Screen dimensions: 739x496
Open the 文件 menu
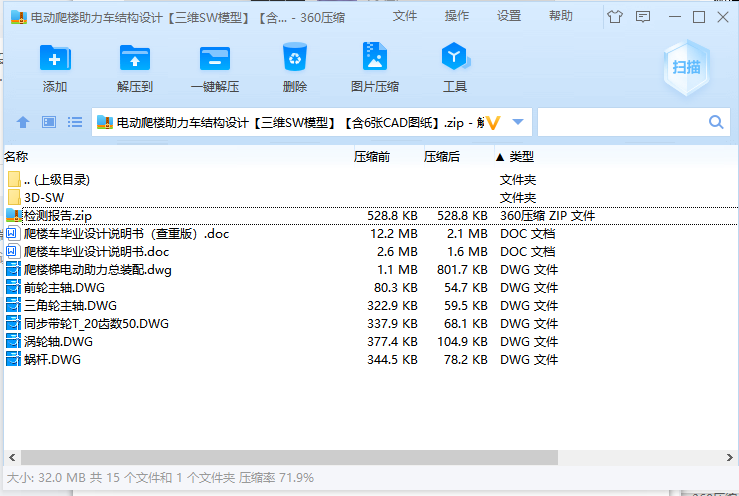[405, 16]
